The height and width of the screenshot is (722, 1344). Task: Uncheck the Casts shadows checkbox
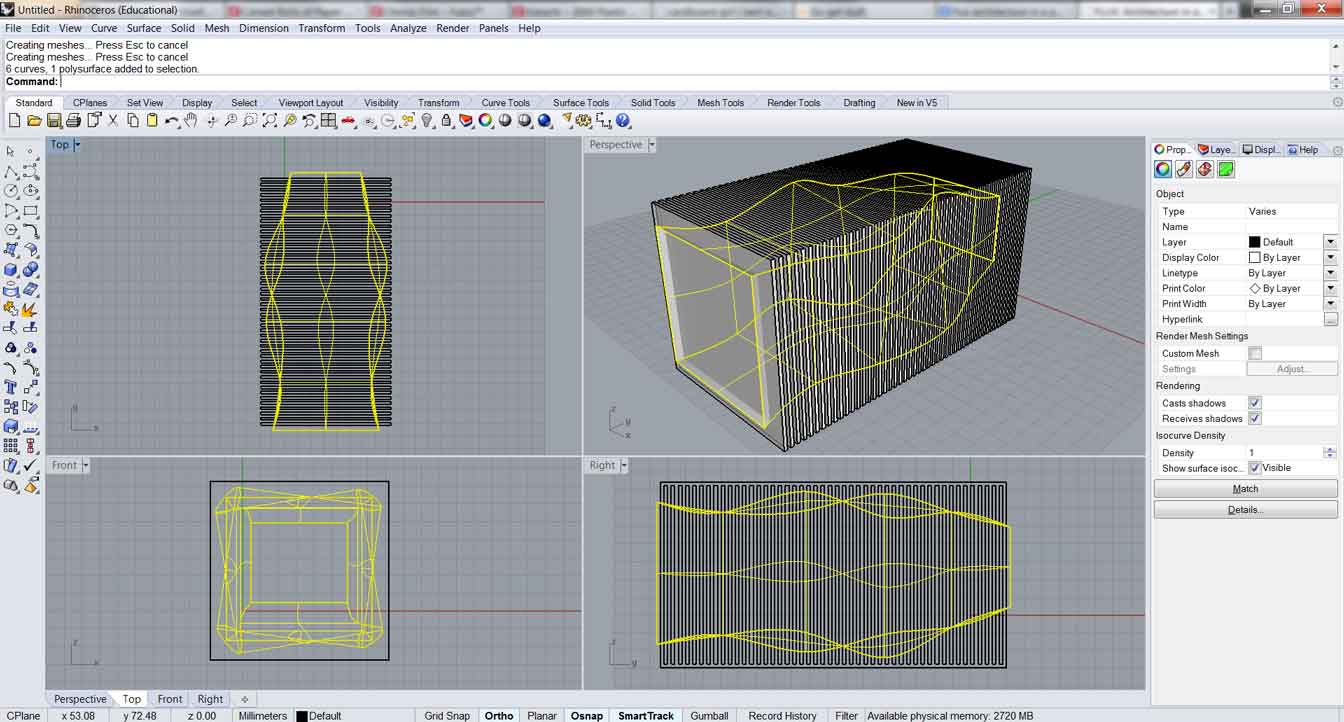1255,403
